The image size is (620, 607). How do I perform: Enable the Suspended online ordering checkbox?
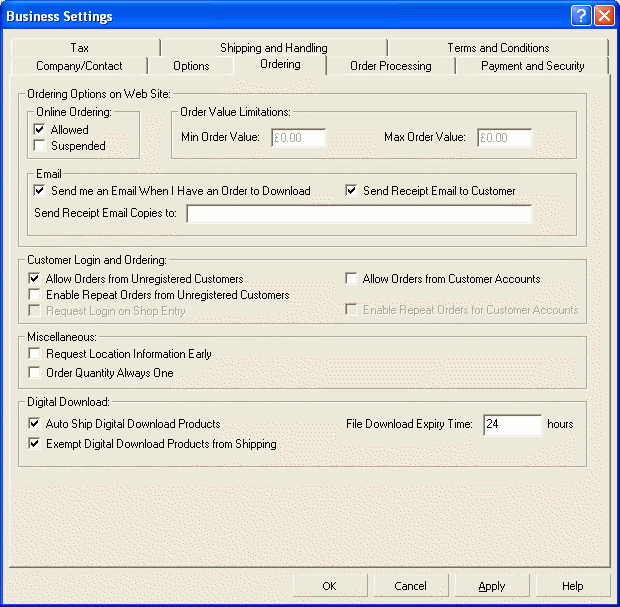pos(39,146)
